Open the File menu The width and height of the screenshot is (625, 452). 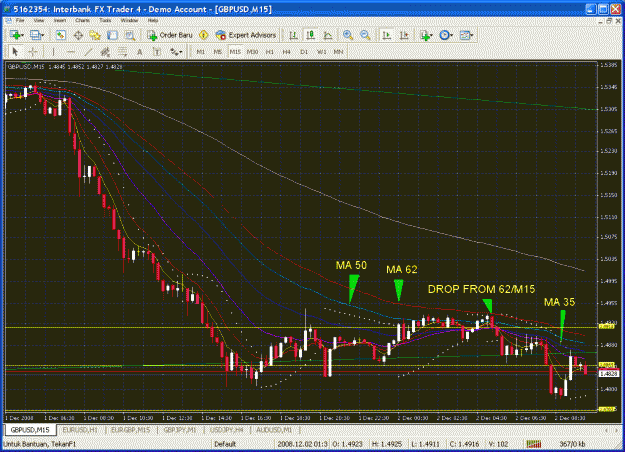point(20,20)
